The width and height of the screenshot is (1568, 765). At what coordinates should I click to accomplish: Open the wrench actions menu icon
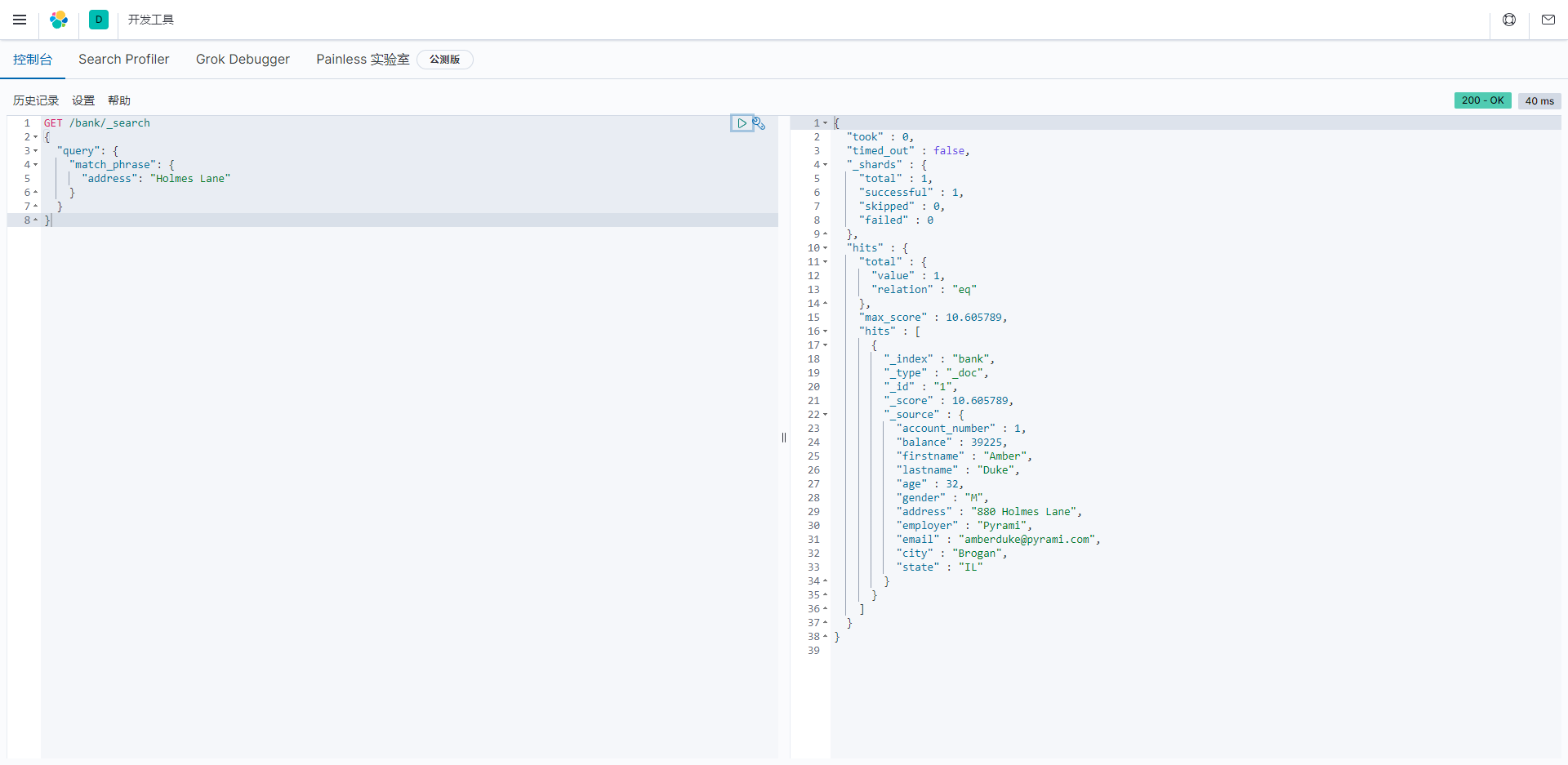pos(759,123)
